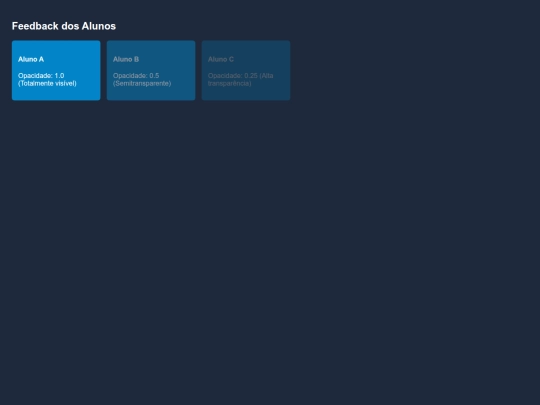Click 'Opacidade: 0.5 (Semitransparente)' text
The image size is (540, 405).
point(142,80)
